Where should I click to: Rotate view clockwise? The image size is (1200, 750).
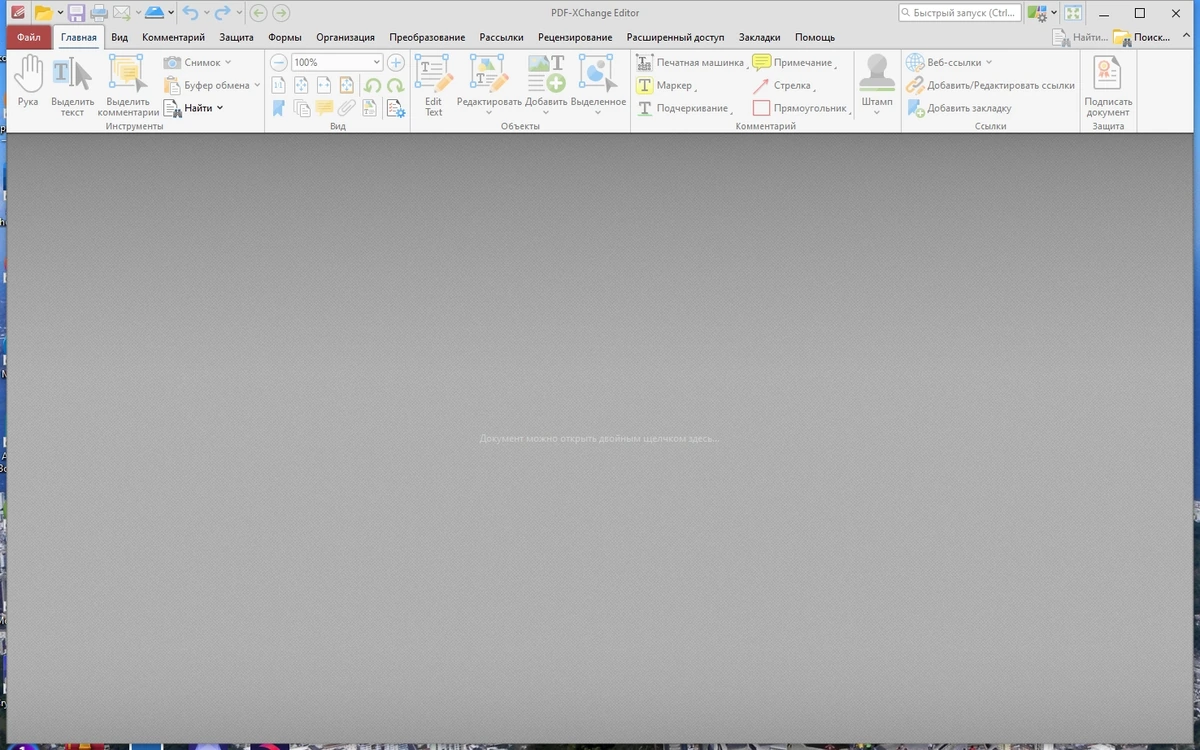click(395, 86)
